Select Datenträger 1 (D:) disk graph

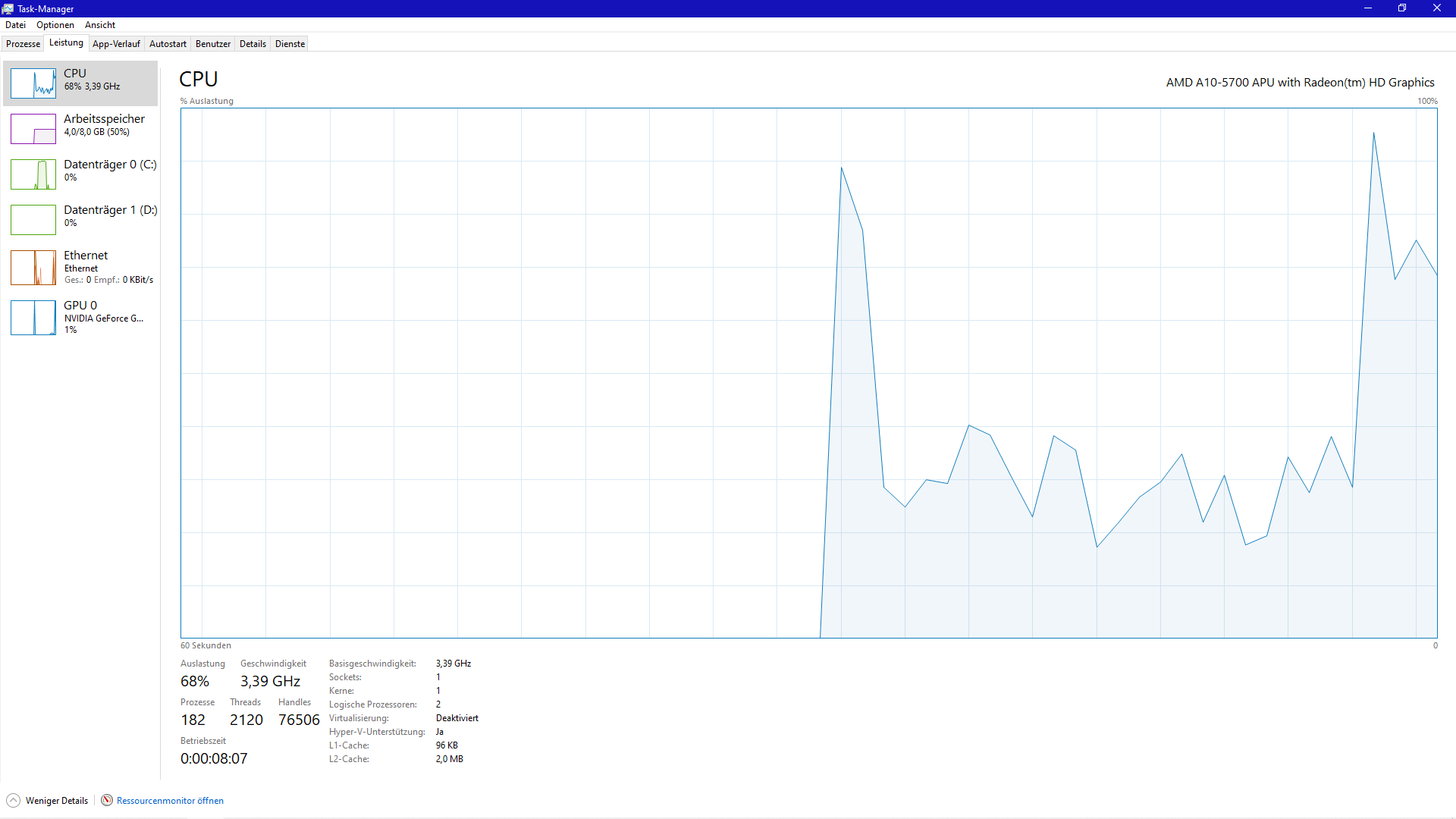coord(33,220)
